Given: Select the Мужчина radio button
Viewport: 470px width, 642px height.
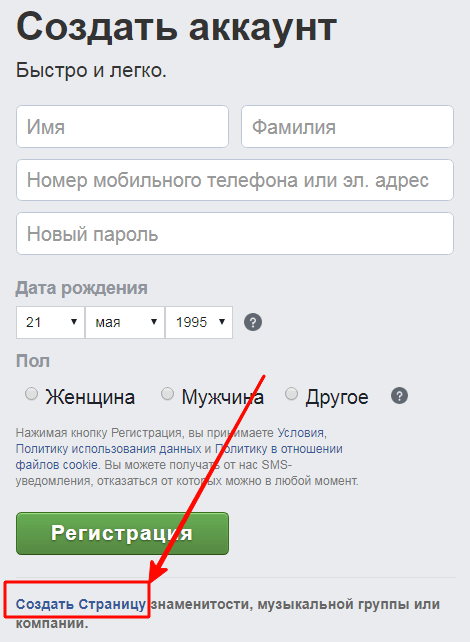Looking at the screenshot, I should tap(167, 394).
